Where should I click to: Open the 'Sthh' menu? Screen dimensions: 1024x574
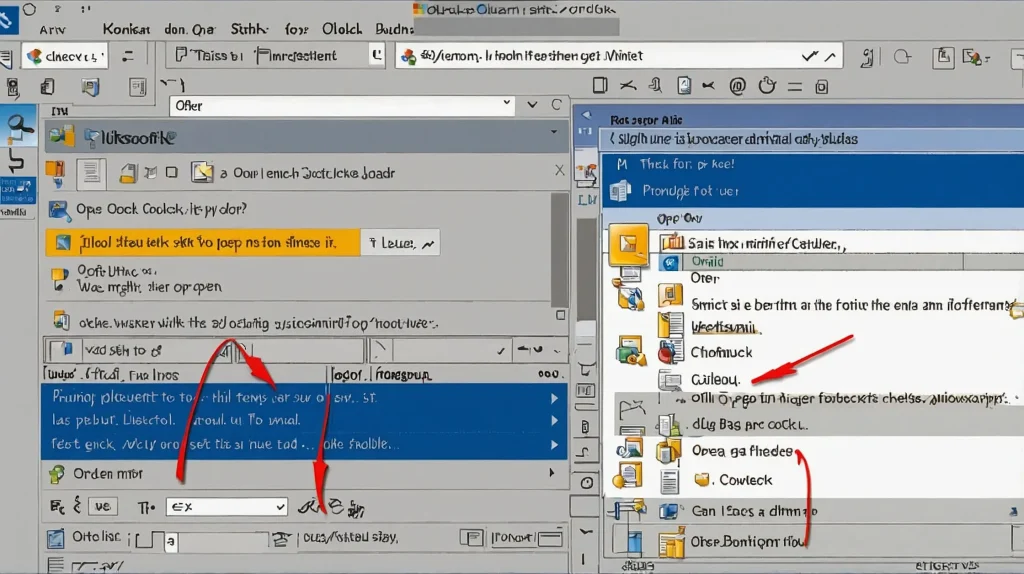click(249, 29)
